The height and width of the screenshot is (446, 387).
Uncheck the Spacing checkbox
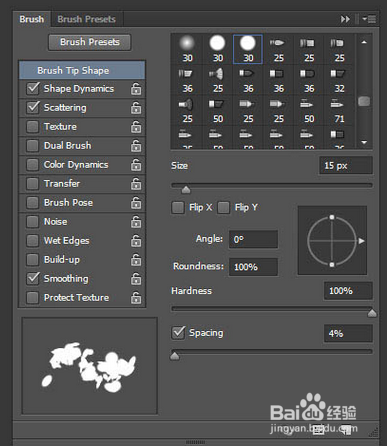(178, 333)
